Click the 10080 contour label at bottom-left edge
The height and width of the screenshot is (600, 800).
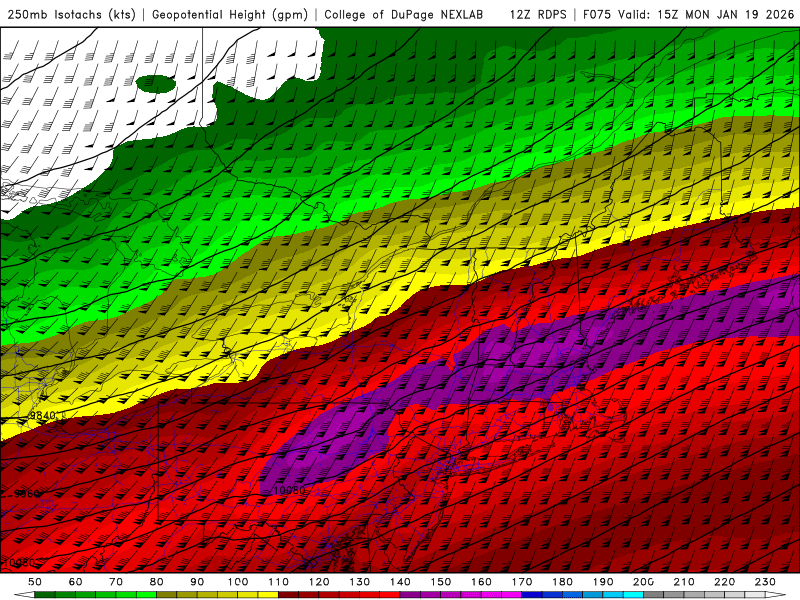[18, 563]
